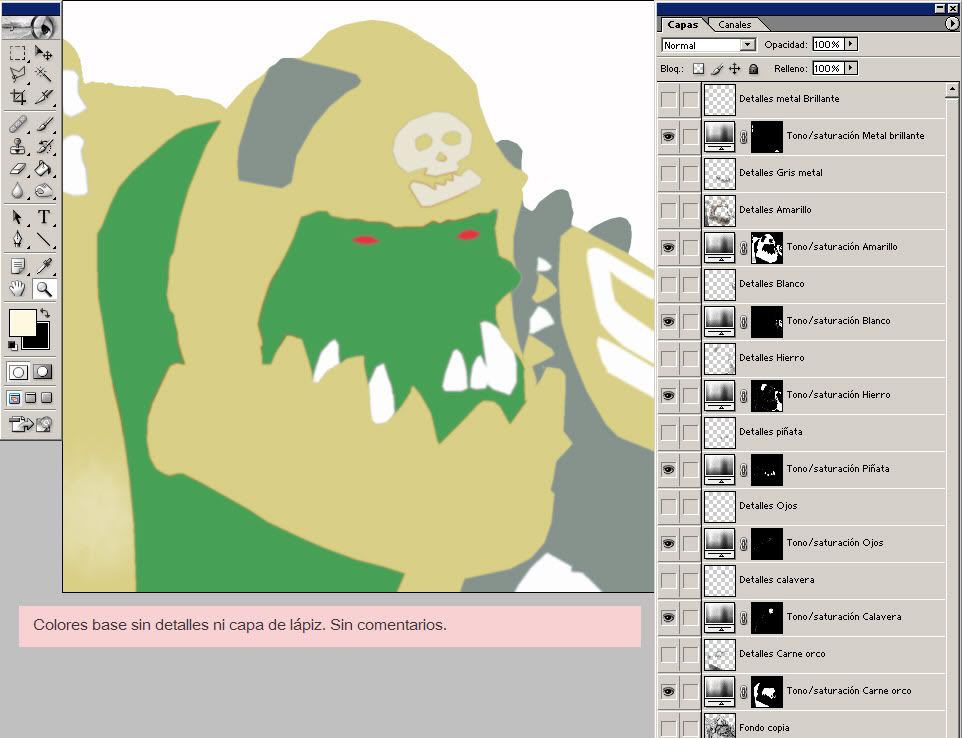Image resolution: width=962 pixels, height=738 pixels.
Task: Select the Detalles Amarillo layer thumbnail
Action: [x=719, y=210]
